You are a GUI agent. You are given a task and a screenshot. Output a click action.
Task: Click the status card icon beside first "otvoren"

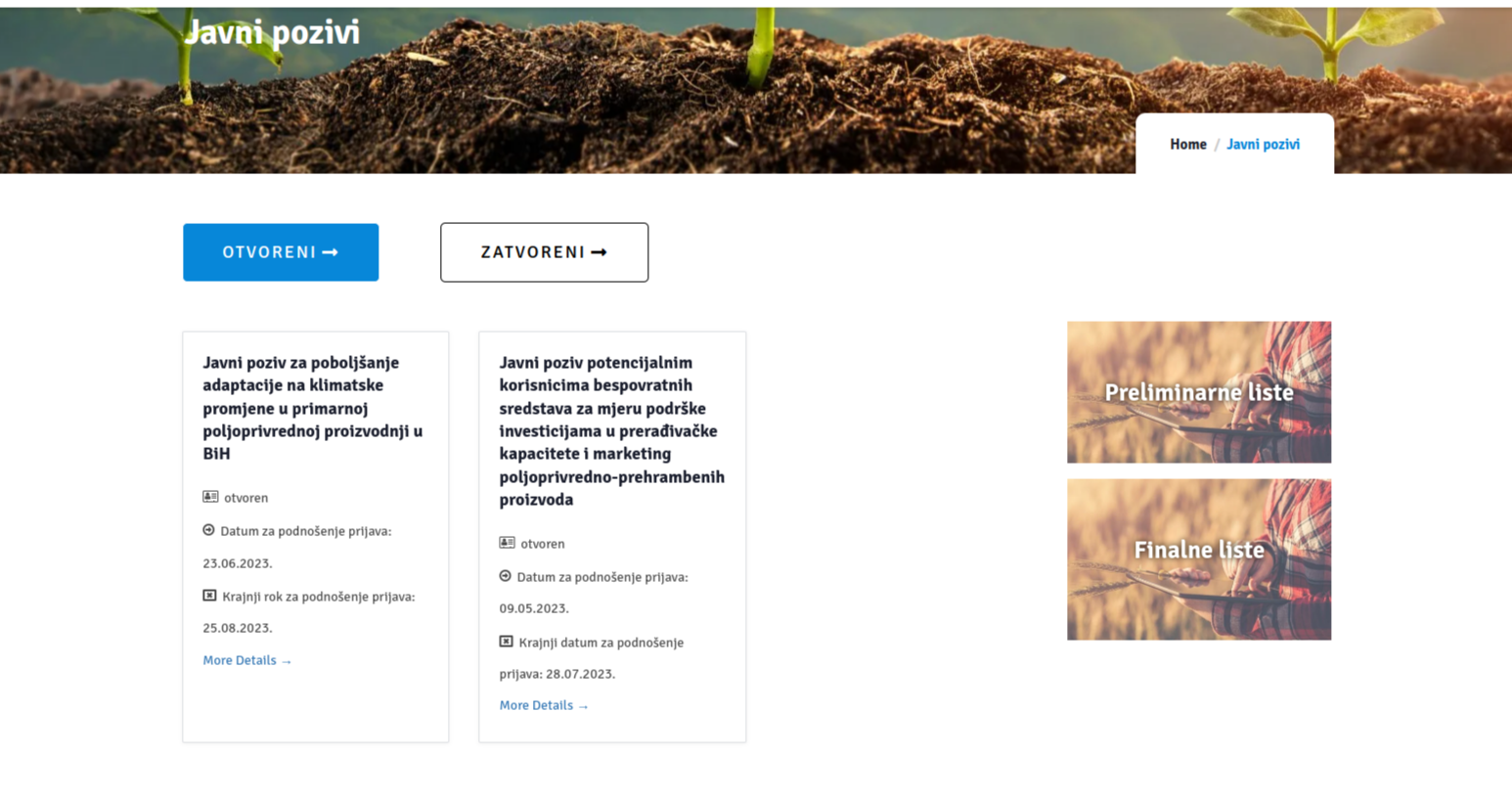coord(210,497)
